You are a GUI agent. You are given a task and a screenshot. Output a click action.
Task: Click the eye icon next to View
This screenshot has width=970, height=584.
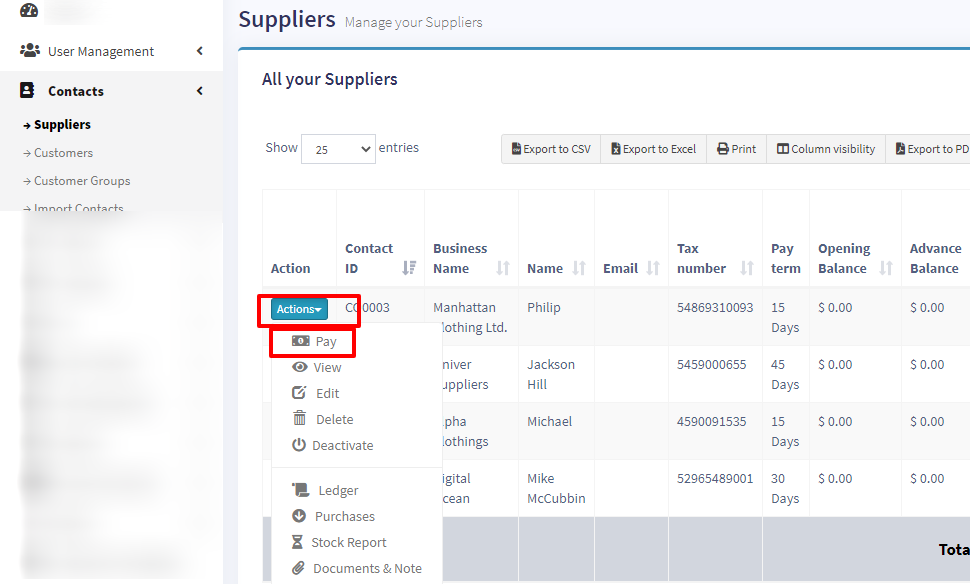coord(299,367)
